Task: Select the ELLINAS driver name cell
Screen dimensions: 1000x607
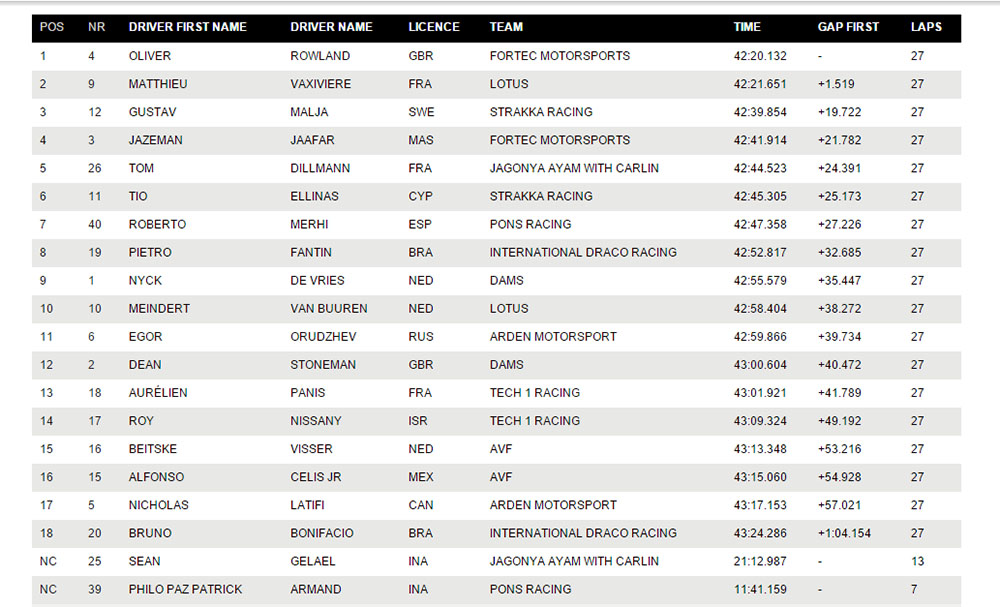Action: click(x=314, y=196)
